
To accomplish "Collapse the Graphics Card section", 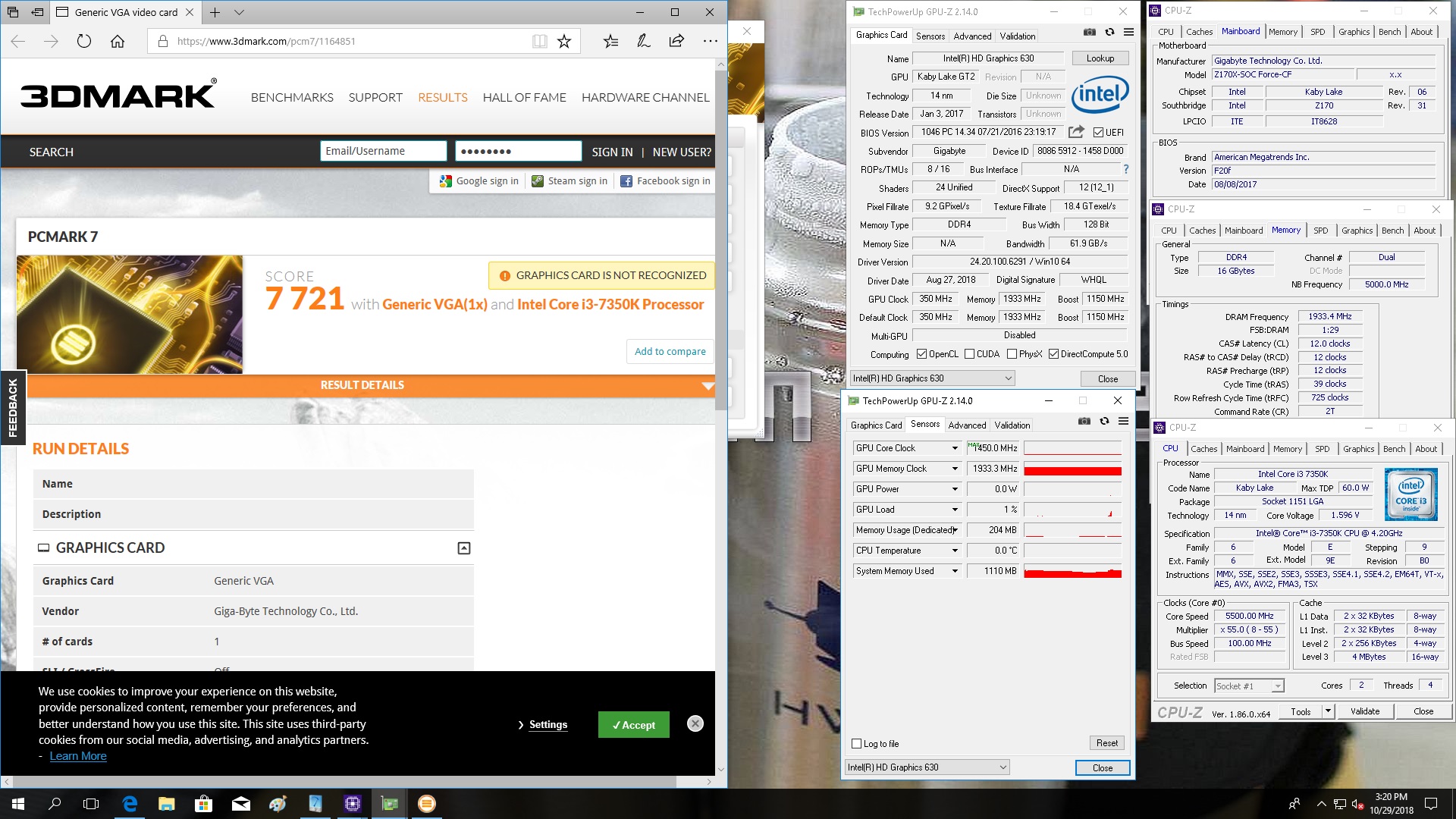I will coord(464,548).
